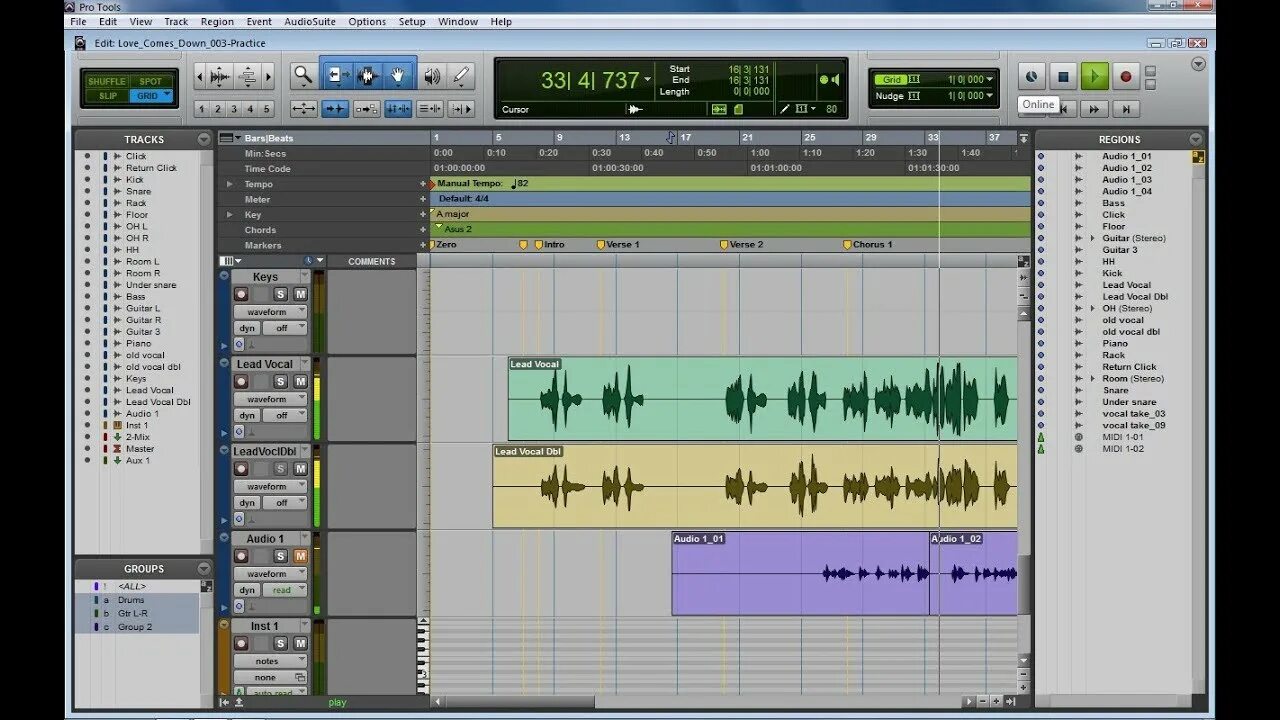1280x720 pixels.
Task: Open the Region menu
Action: [x=217, y=21]
